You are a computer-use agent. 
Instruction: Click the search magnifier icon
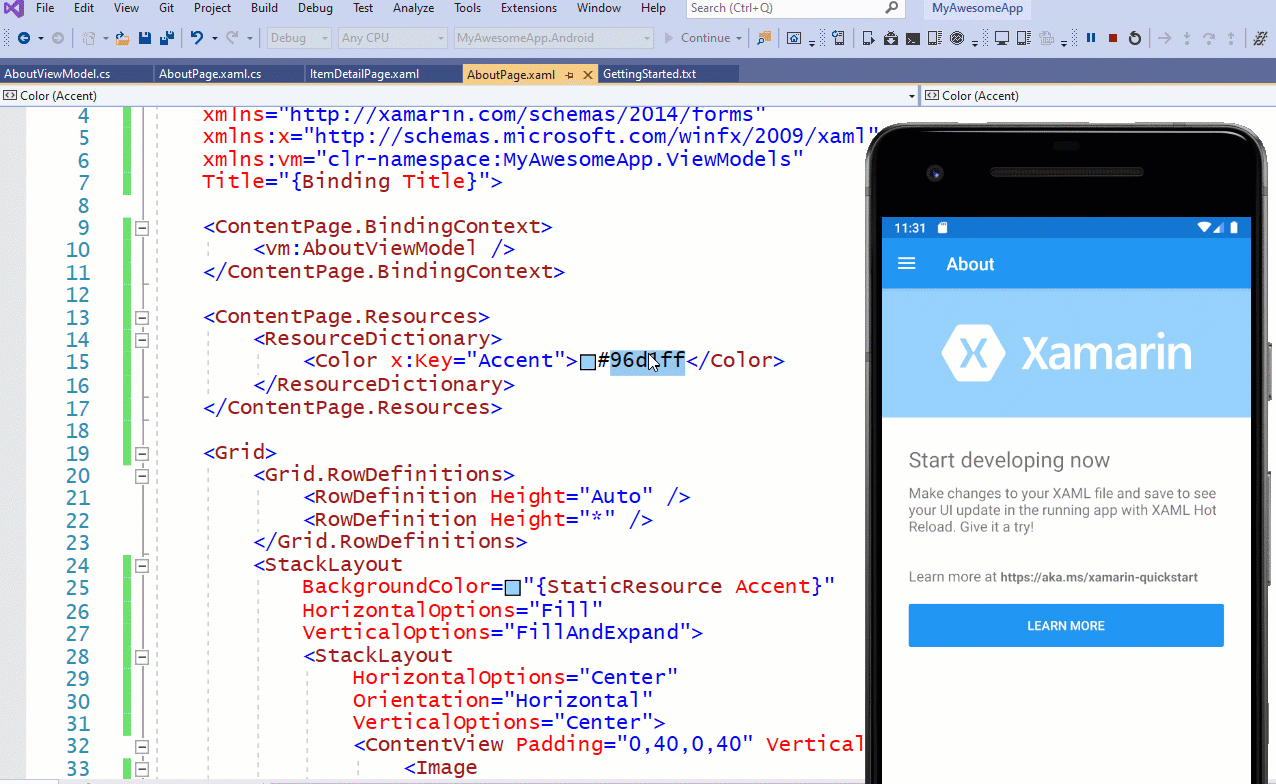[x=892, y=8]
